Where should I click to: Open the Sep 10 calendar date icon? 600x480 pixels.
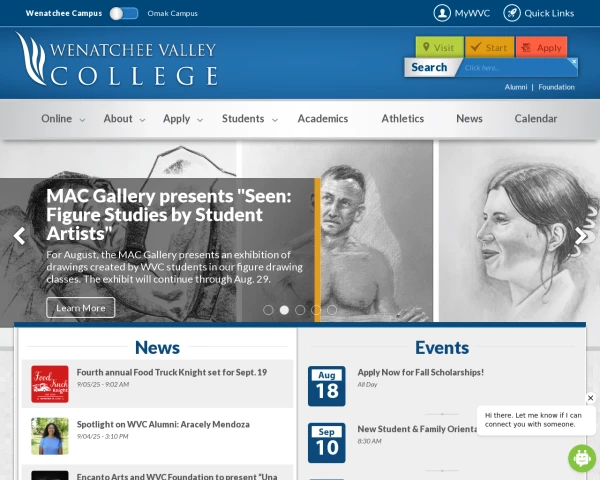tap(326, 442)
